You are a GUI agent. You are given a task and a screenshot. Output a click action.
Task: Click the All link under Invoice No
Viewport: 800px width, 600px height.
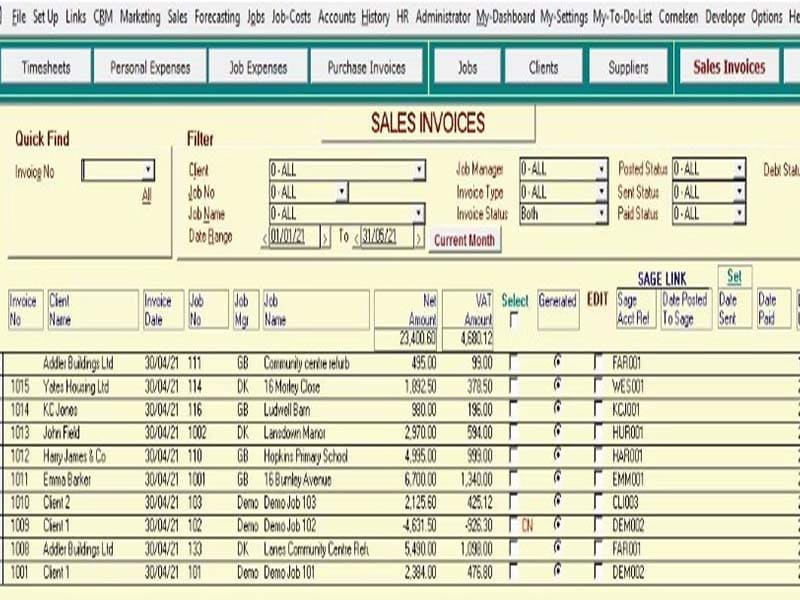click(x=147, y=195)
